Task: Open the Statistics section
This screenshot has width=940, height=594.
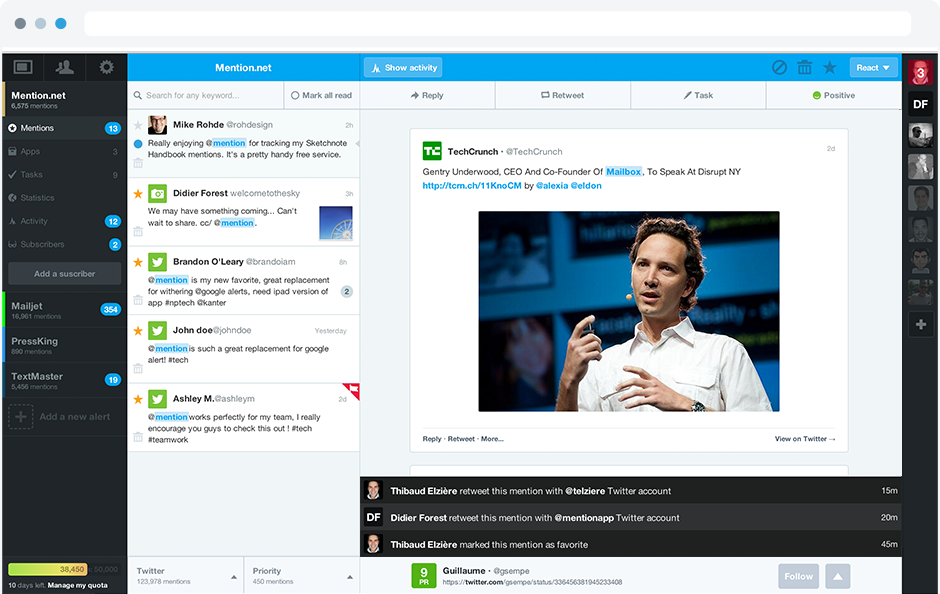Action: click(x=45, y=197)
